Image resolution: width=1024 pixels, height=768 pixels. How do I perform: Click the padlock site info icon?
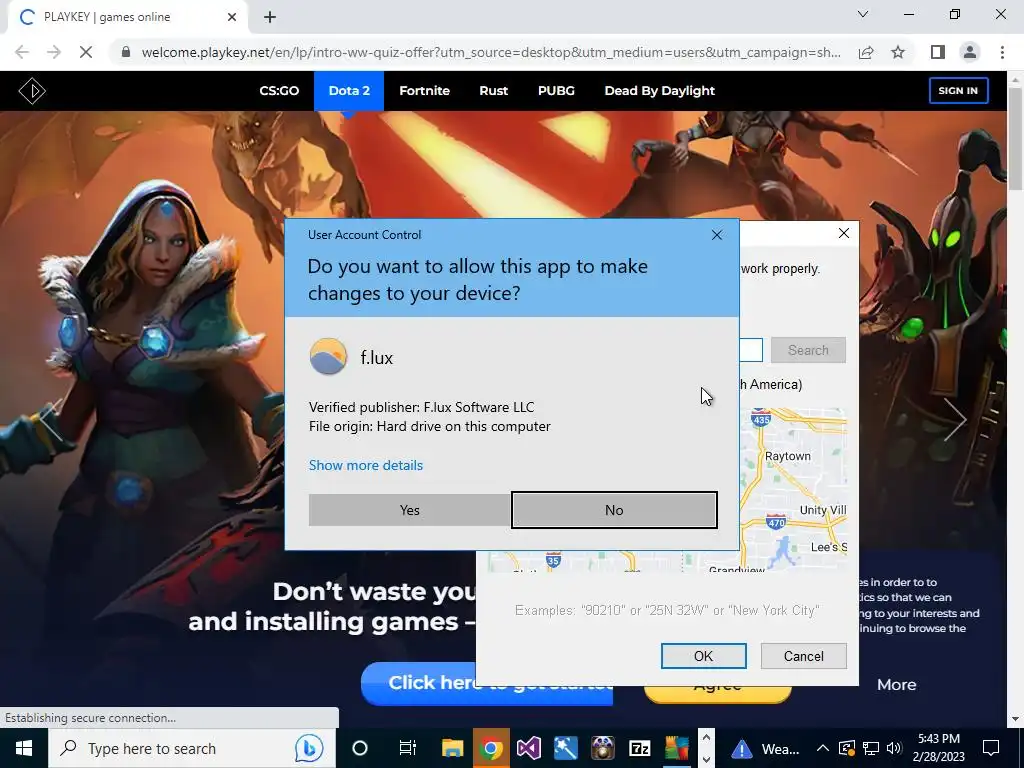click(125, 52)
